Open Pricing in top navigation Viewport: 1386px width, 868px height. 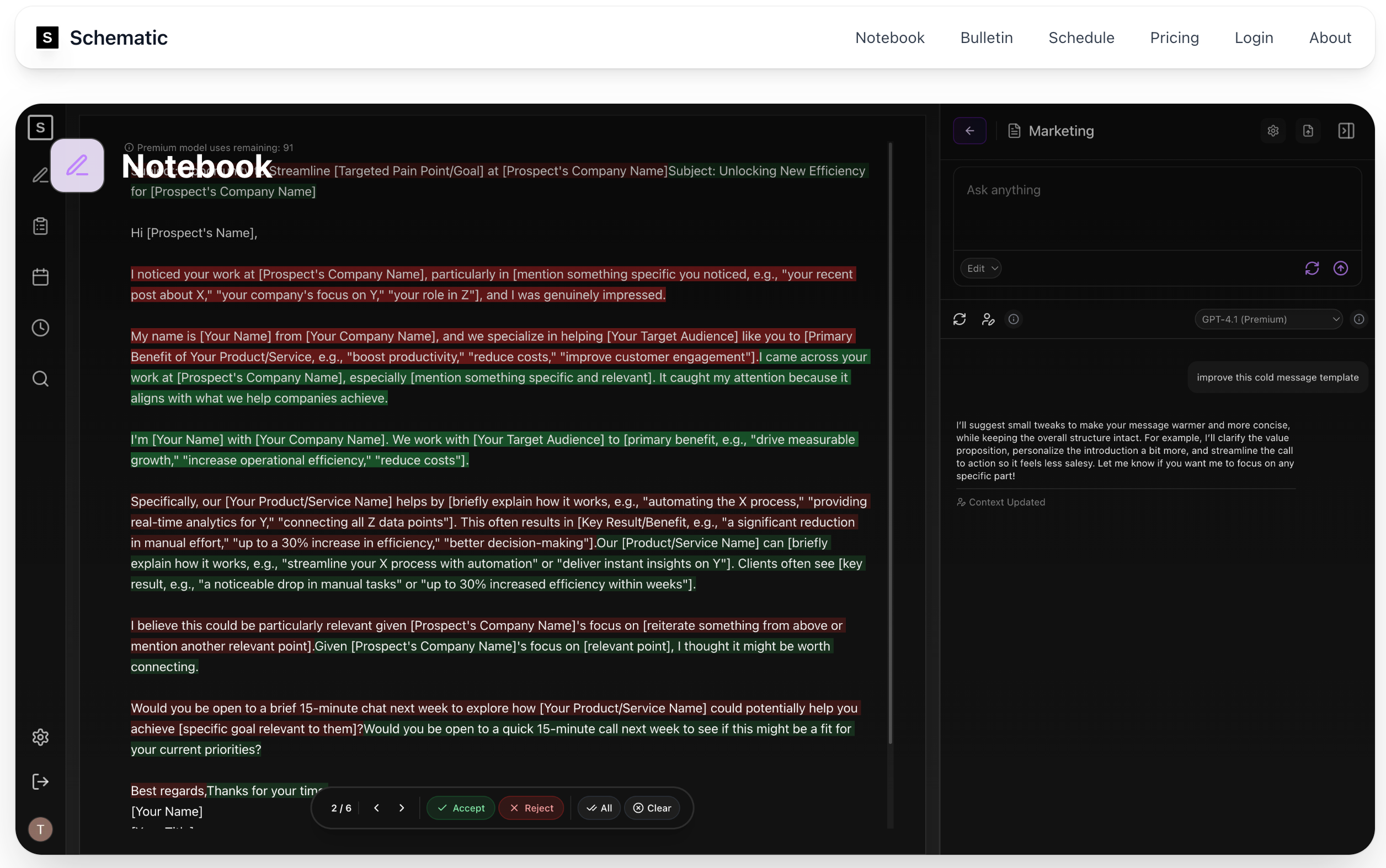[1174, 38]
